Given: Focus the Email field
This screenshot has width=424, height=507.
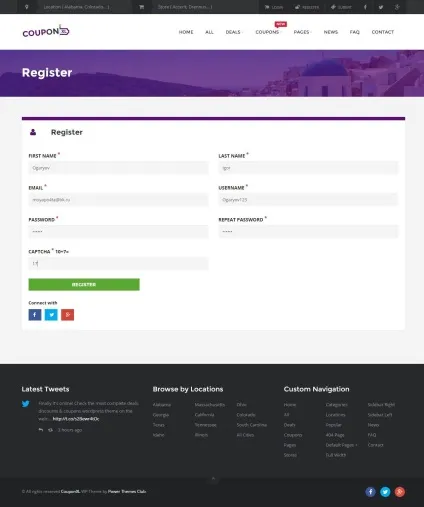Looking at the screenshot, I should [118, 200].
